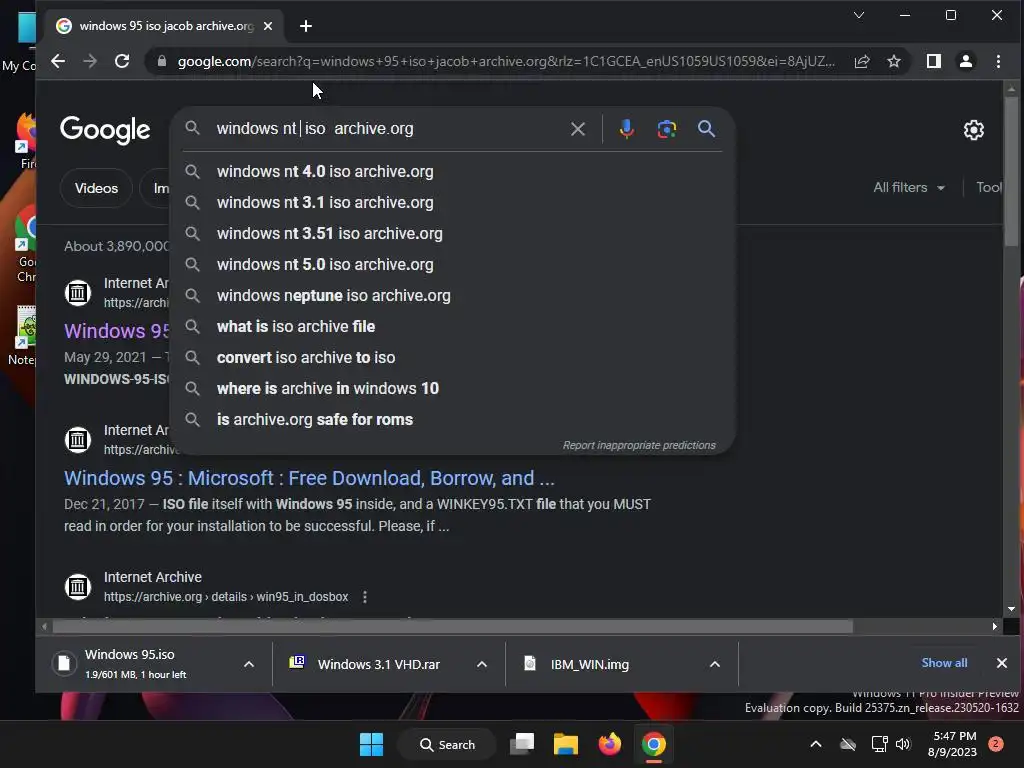1024x768 pixels.
Task: Show all downloads
Action: tap(944, 663)
